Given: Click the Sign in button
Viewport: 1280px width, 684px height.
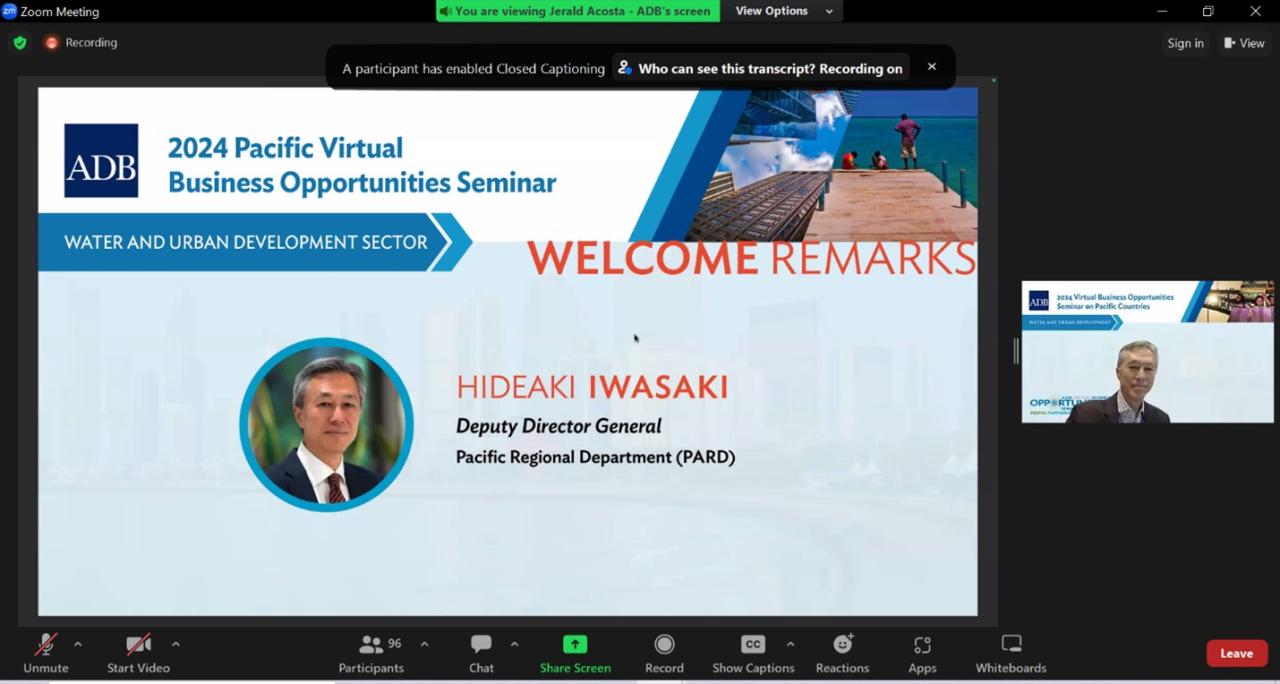Looking at the screenshot, I should pyautogui.click(x=1185, y=43).
